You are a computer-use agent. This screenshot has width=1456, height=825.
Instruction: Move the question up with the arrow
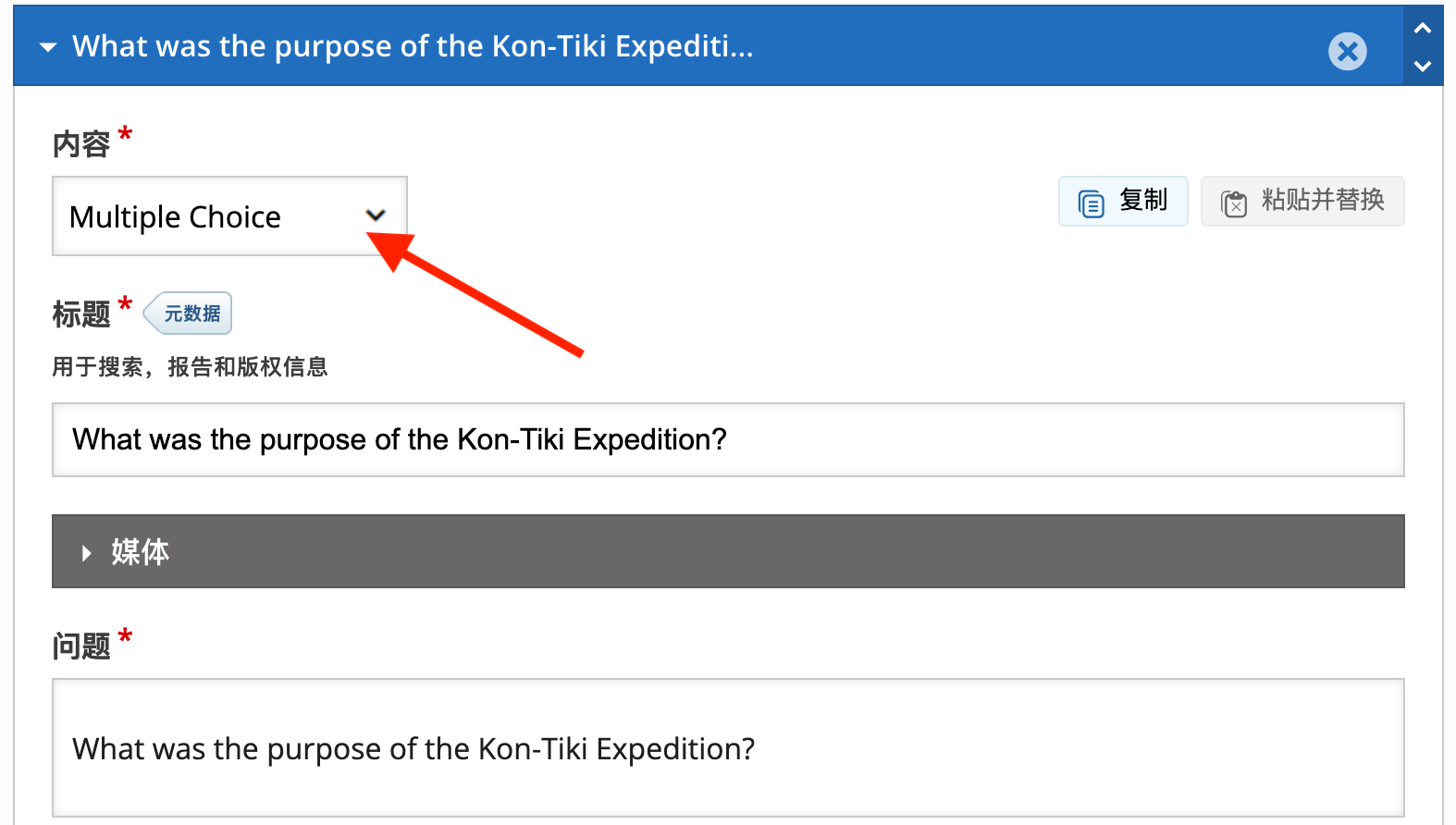click(1423, 29)
